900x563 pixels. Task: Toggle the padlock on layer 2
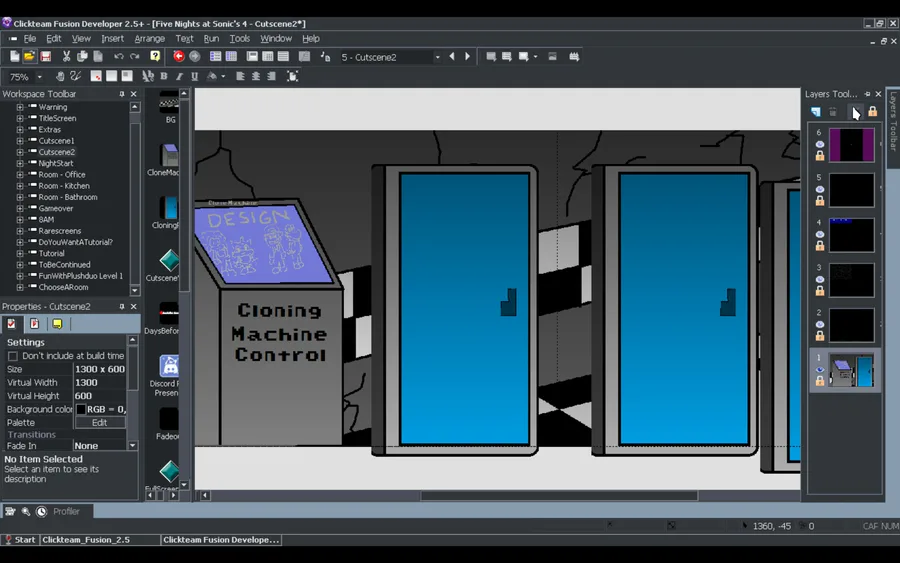click(x=820, y=336)
